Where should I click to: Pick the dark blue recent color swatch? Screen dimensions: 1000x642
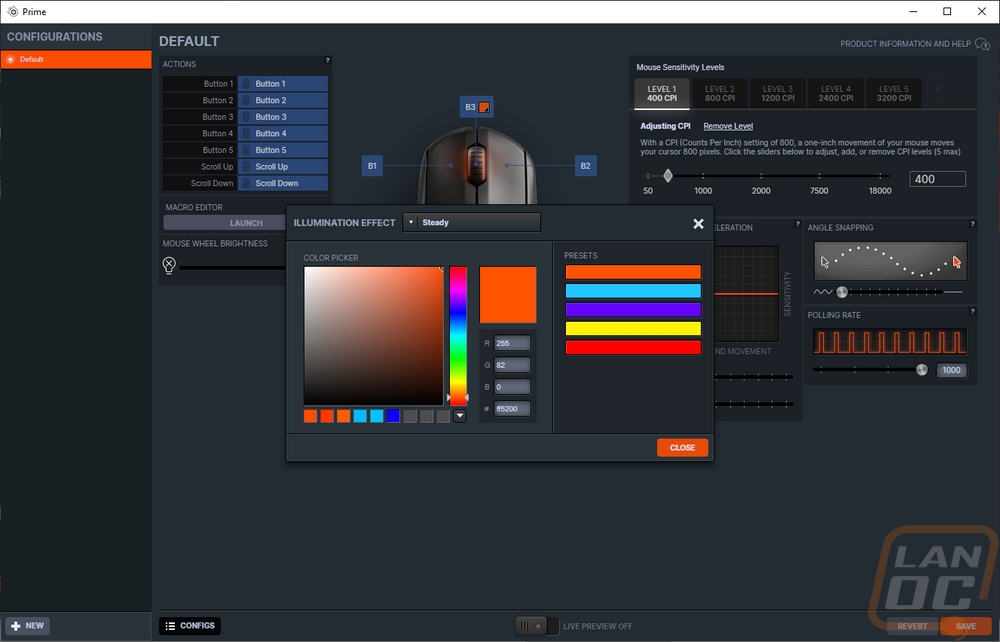[x=393, y=416]
